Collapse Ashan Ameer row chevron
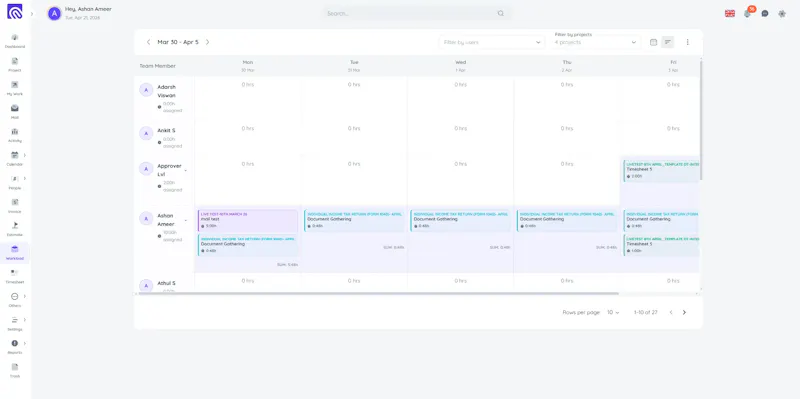800x399 pixels. (186, 220)
